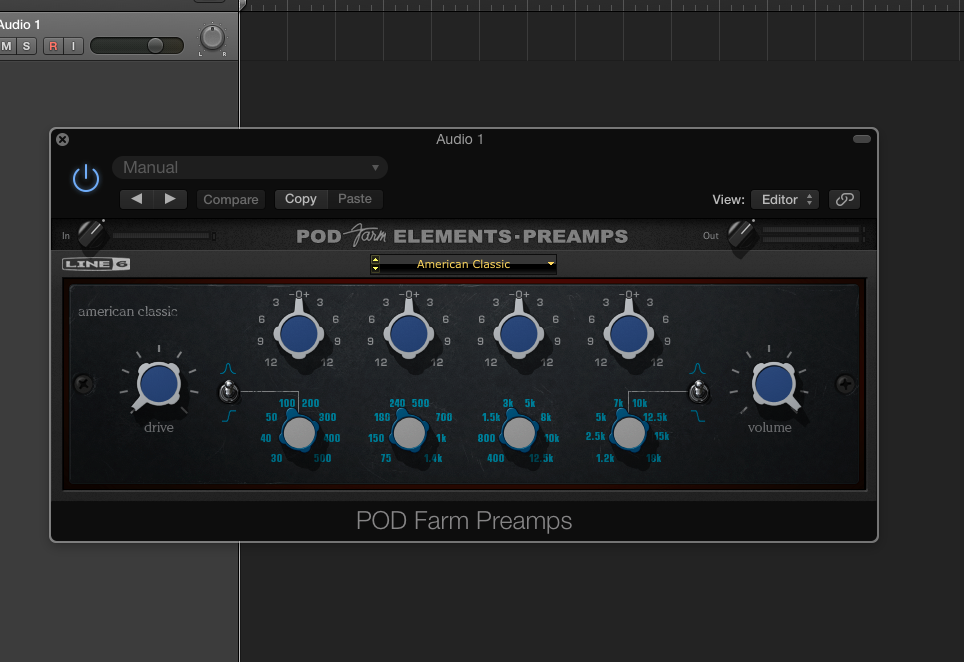Toggle the plugin power bypass button
Image resolution: width=964 pixels, height=662 pixels.
pos(86,178)
